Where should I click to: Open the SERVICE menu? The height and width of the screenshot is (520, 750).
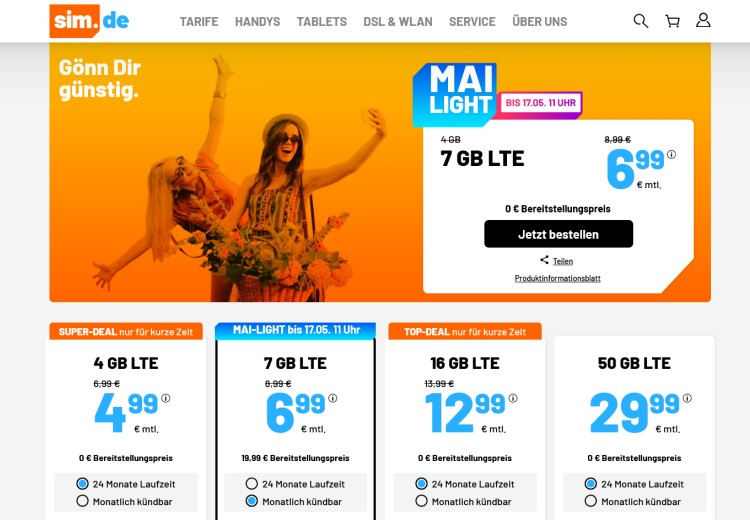click(472, 22)
